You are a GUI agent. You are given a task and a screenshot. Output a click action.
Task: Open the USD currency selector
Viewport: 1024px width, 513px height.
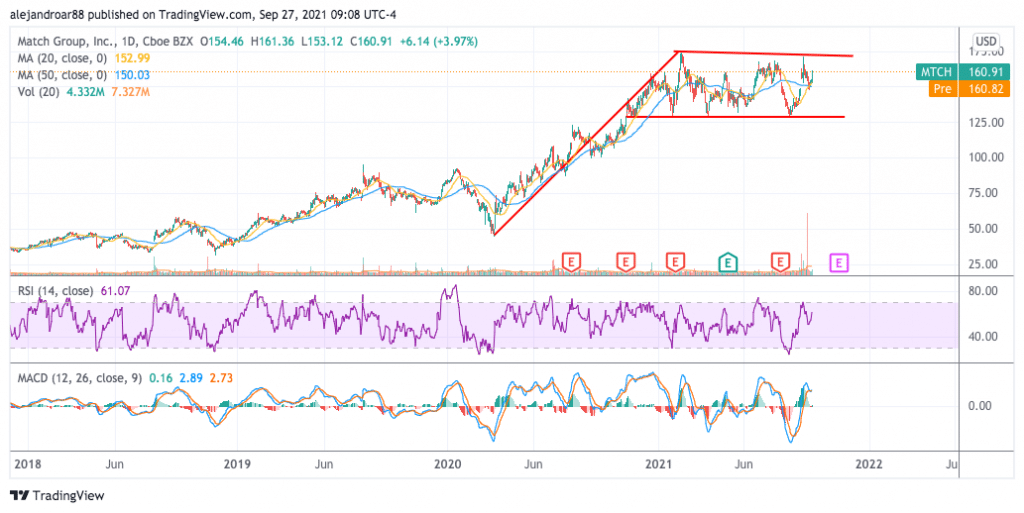tap(985, 40)
